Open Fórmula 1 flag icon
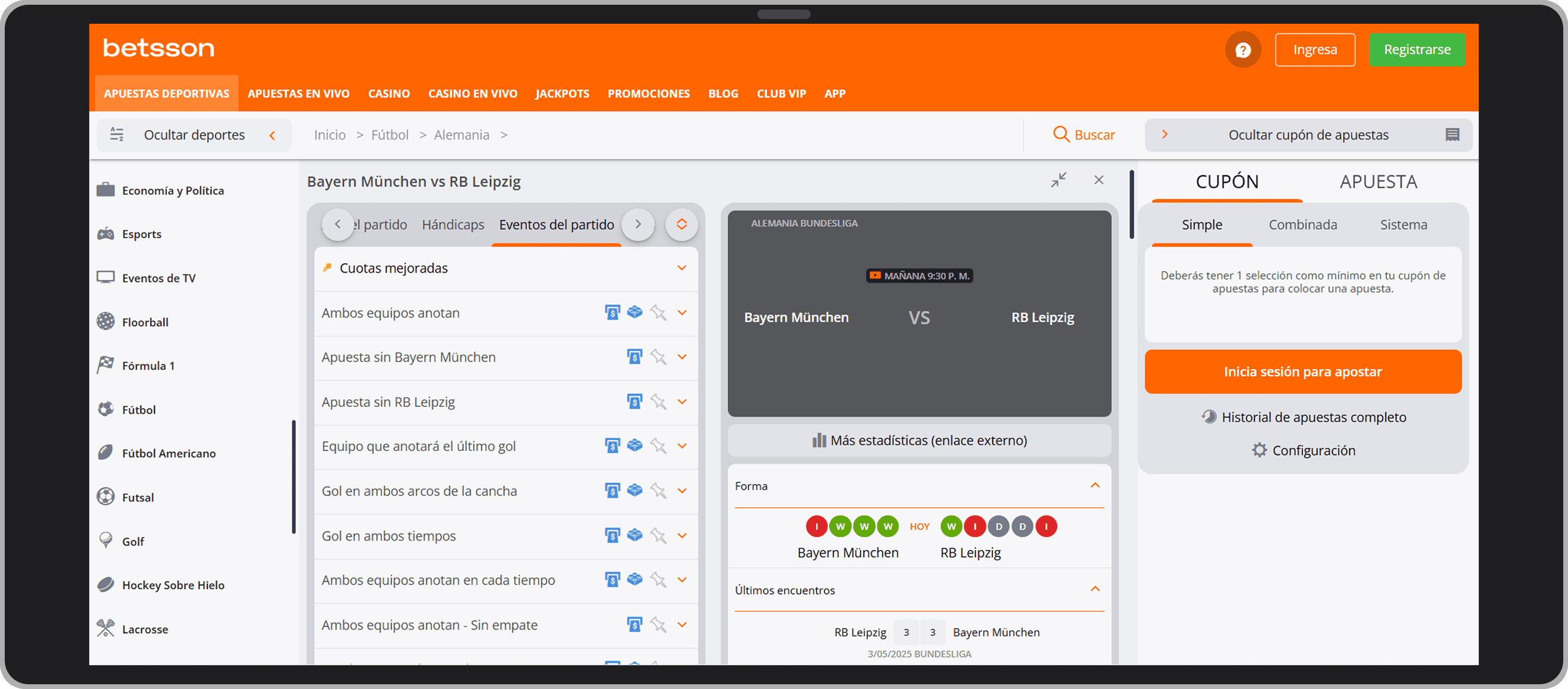The height and width of the screenshot is (689, 1568). pos(105,365)
